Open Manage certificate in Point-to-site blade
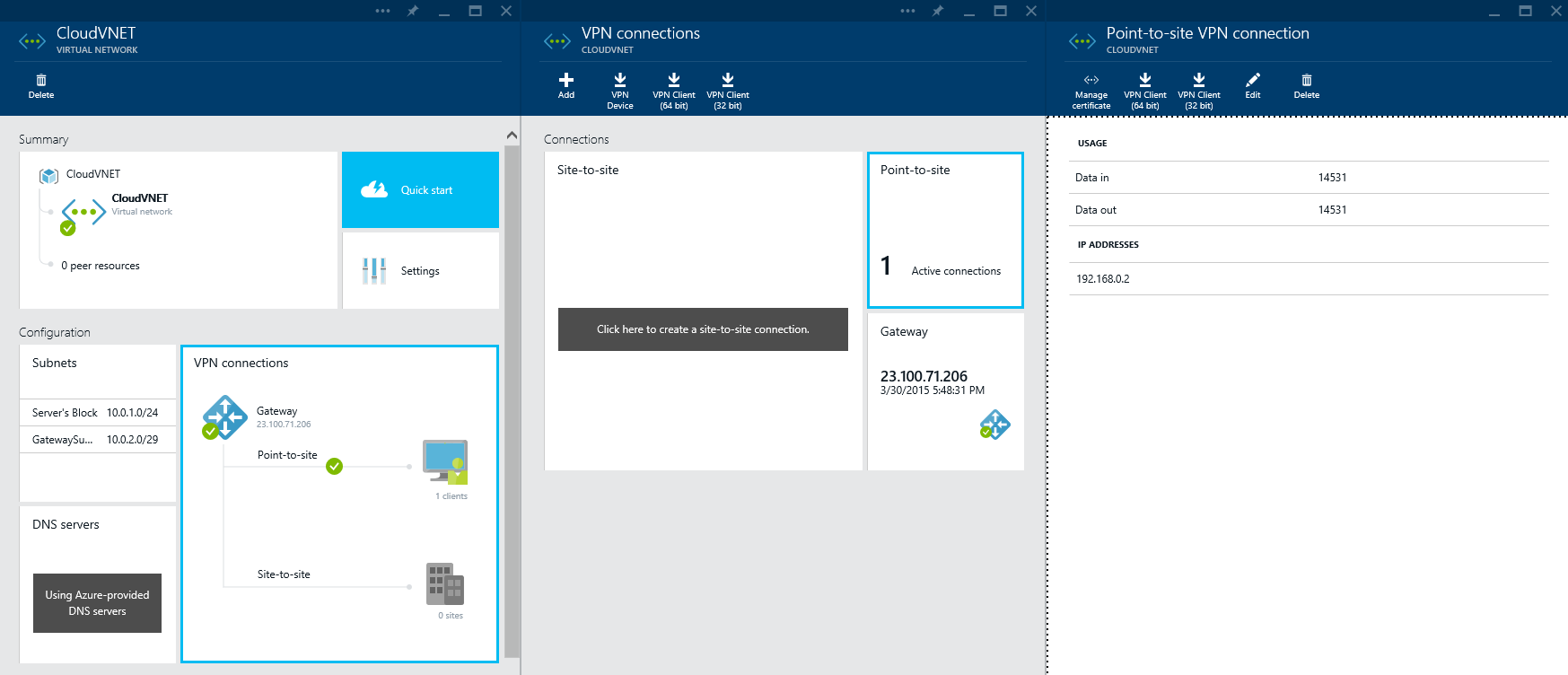The height and width of the screenshot is (675, 1568). (x=1091, y=92)
